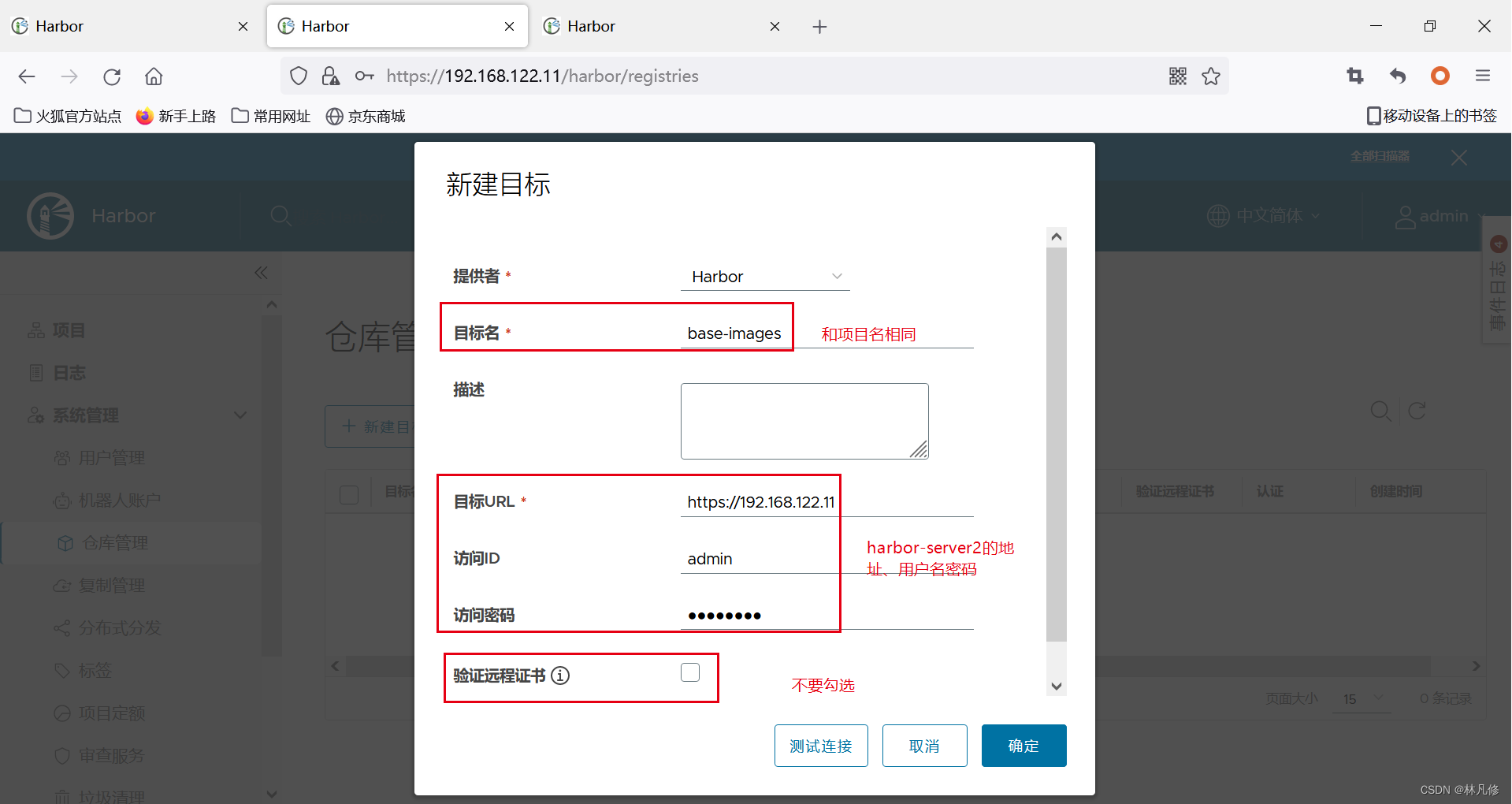1512x804 pixels.
Task: Click the sidebar scroll down arrow
Action: (272, 795)
